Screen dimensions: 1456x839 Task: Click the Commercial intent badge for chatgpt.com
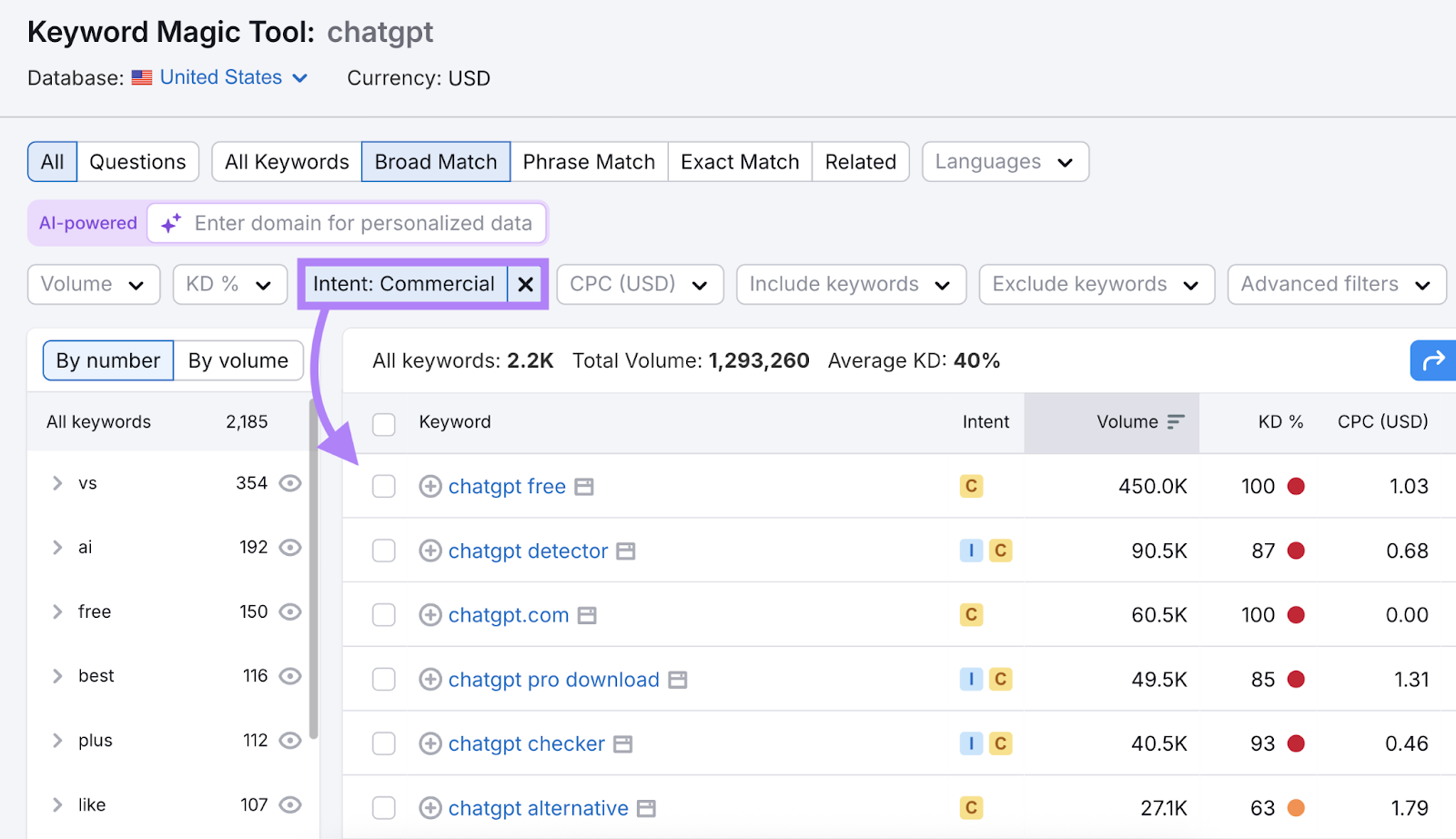(970, 615)
